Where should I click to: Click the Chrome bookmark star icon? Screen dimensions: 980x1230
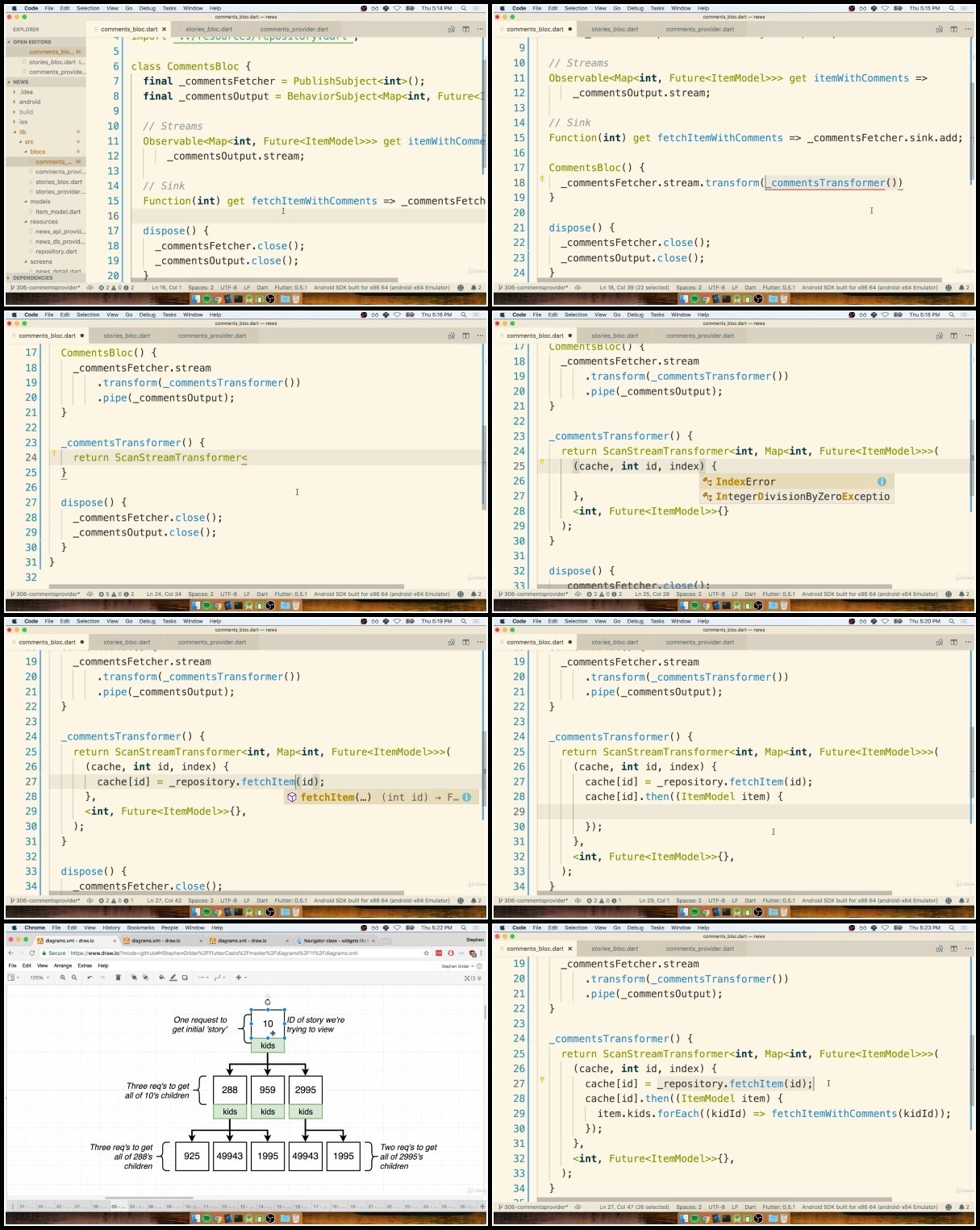[x=426, y=953]
